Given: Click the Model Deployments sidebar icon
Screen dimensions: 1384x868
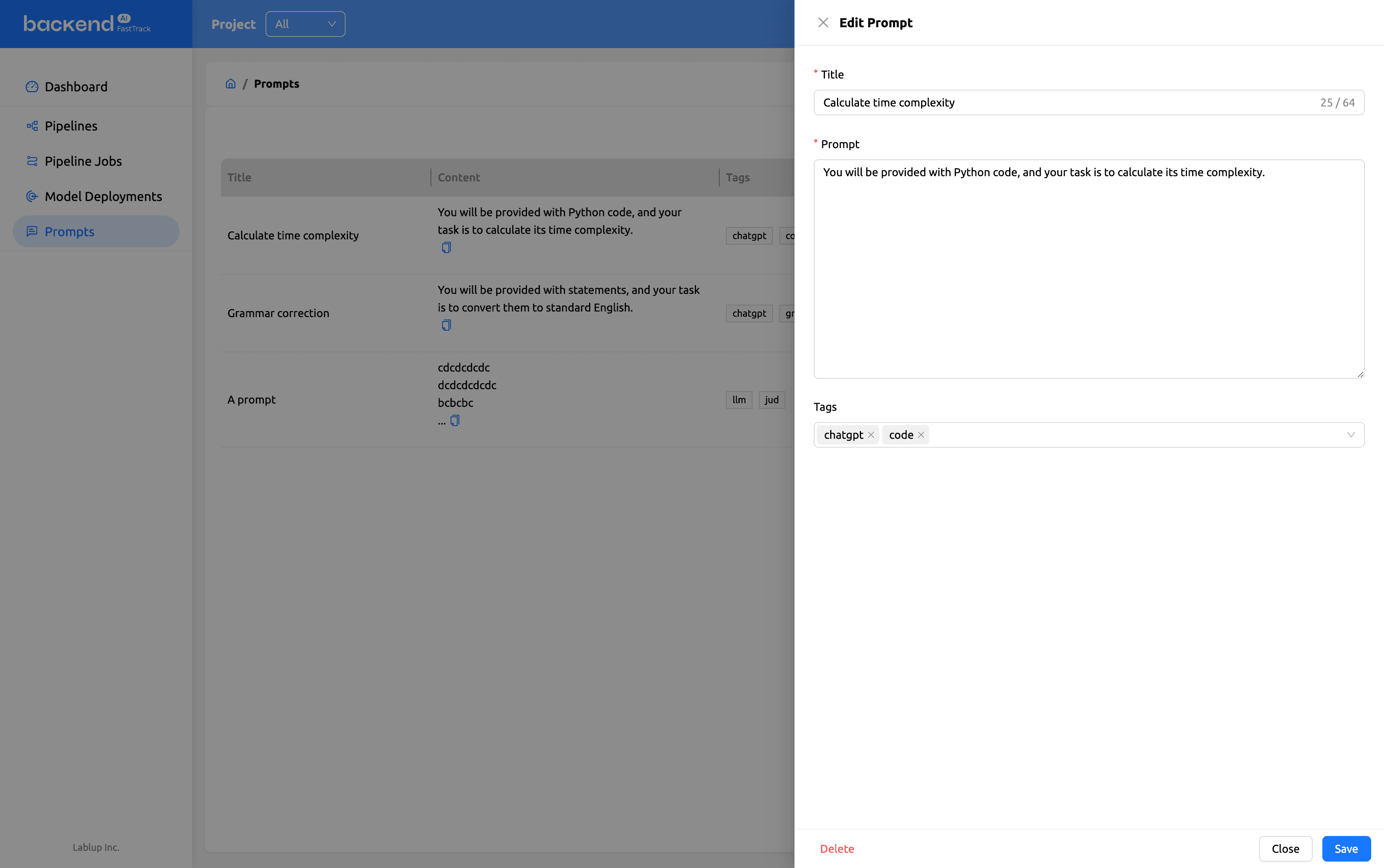Looking at the screenshot, I should pyautogui.click(x=32, y=196).
